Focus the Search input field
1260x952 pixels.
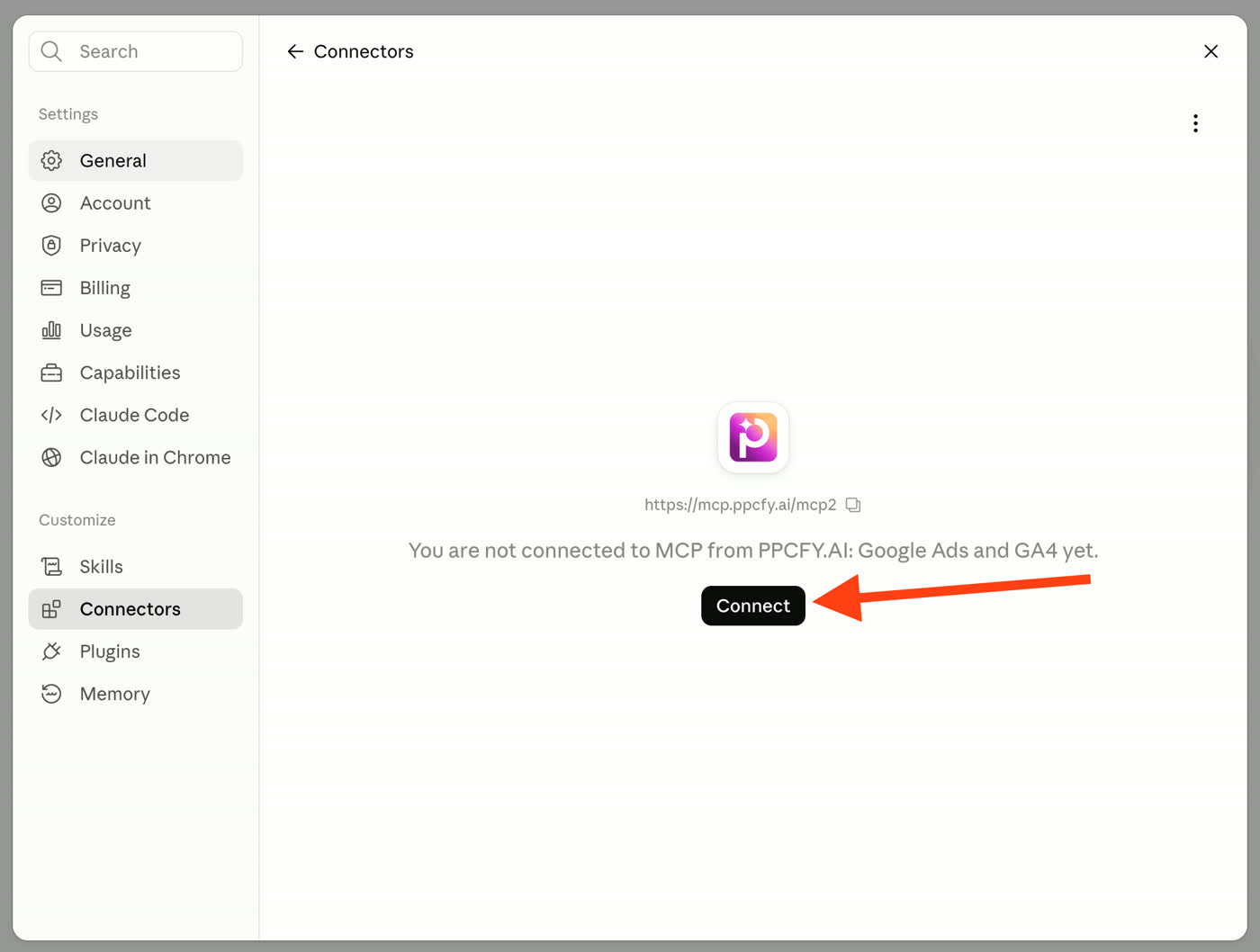[x=135, y=51]
